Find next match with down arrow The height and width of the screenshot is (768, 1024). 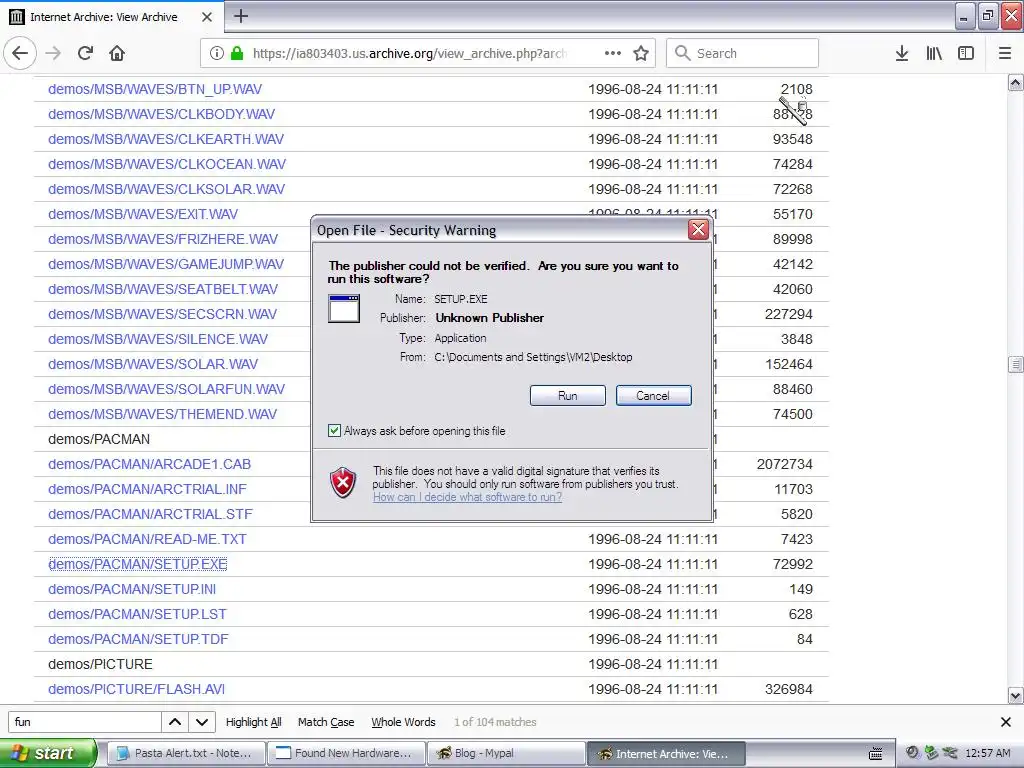pyautogui.click(x=202, y=722)
